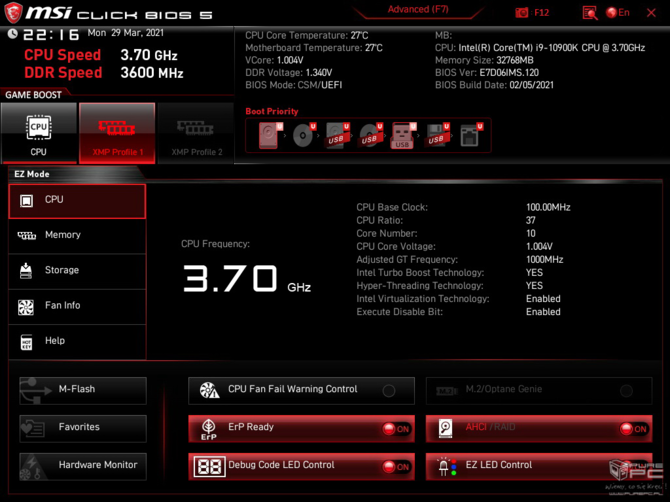This screenshot has height=502, width=670.
Task: Toggle XMP Profile 1
Action: click(117, 133)
